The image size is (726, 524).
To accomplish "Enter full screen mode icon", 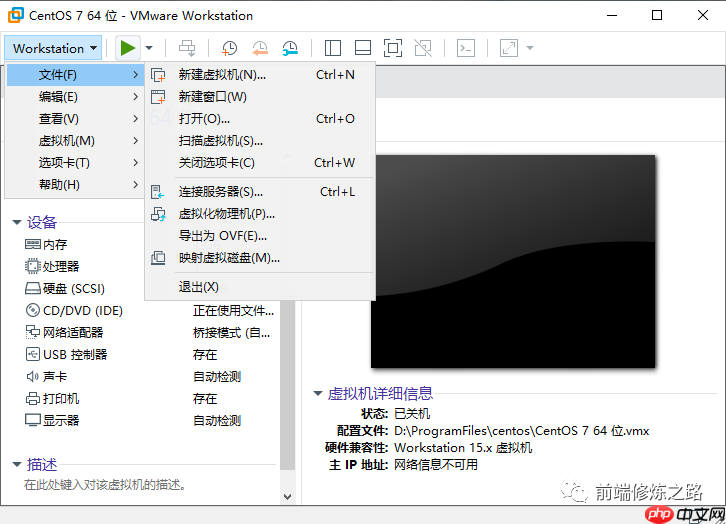I will pyautogui.click(x=393, y=48).
